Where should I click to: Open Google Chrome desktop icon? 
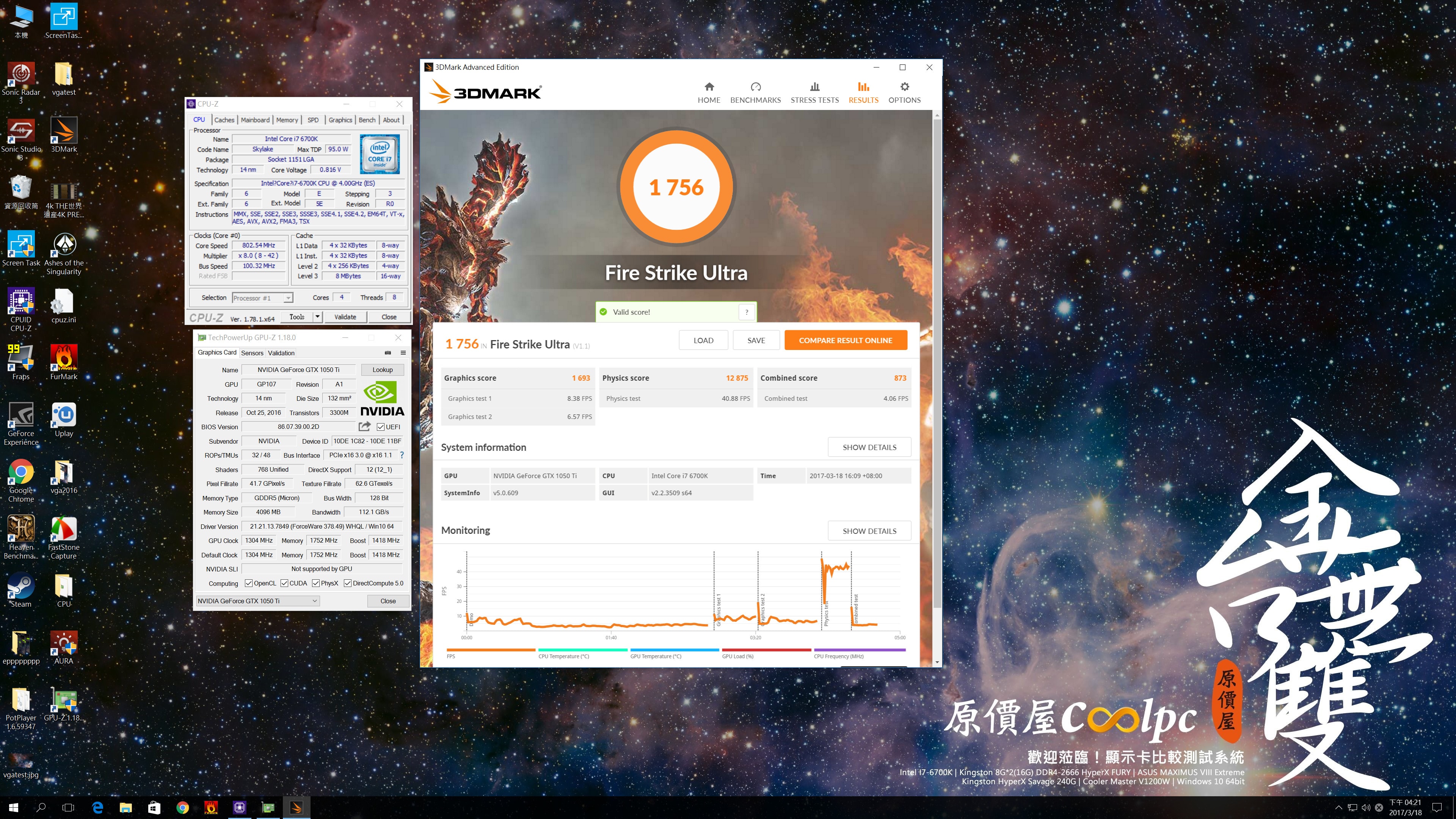click(x=21, y=480)
